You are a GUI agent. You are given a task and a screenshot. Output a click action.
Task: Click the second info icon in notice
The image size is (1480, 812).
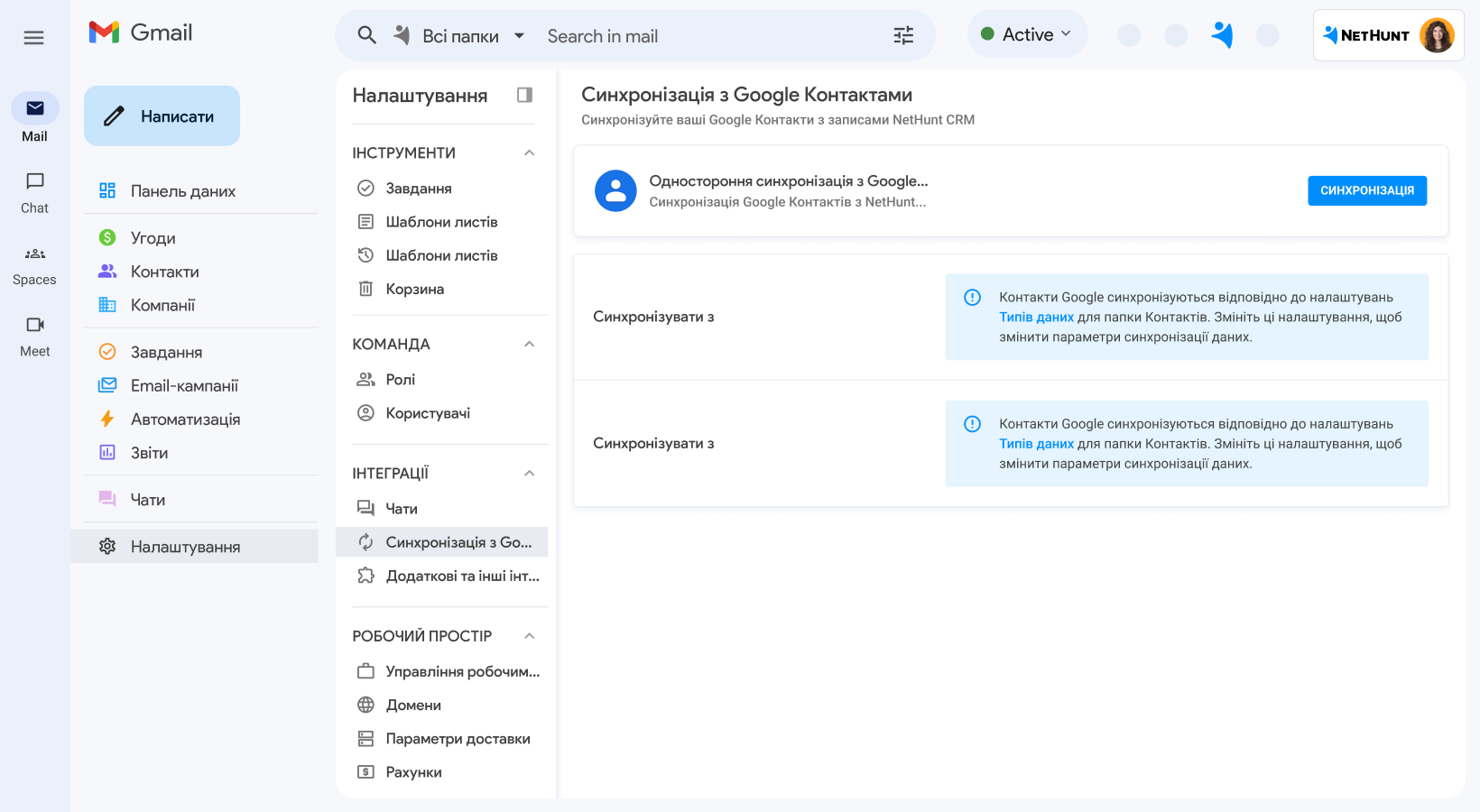click(x=972, y=424)
